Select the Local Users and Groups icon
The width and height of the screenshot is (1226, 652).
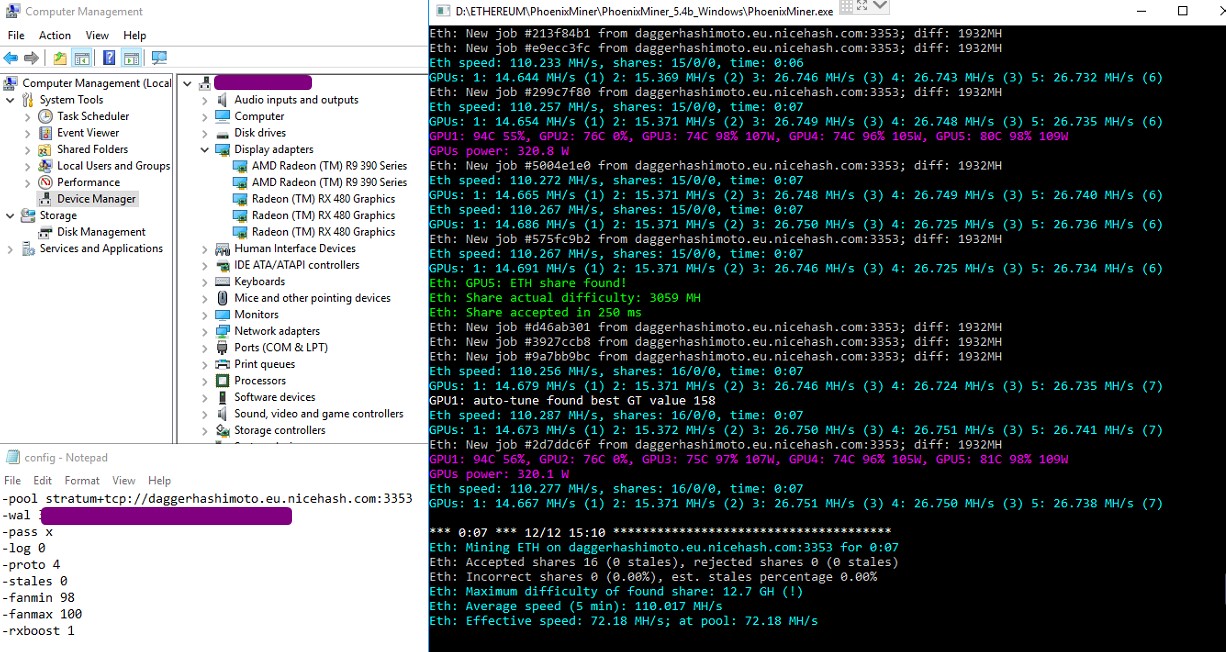pyautogui.click(x=46, y=166)
